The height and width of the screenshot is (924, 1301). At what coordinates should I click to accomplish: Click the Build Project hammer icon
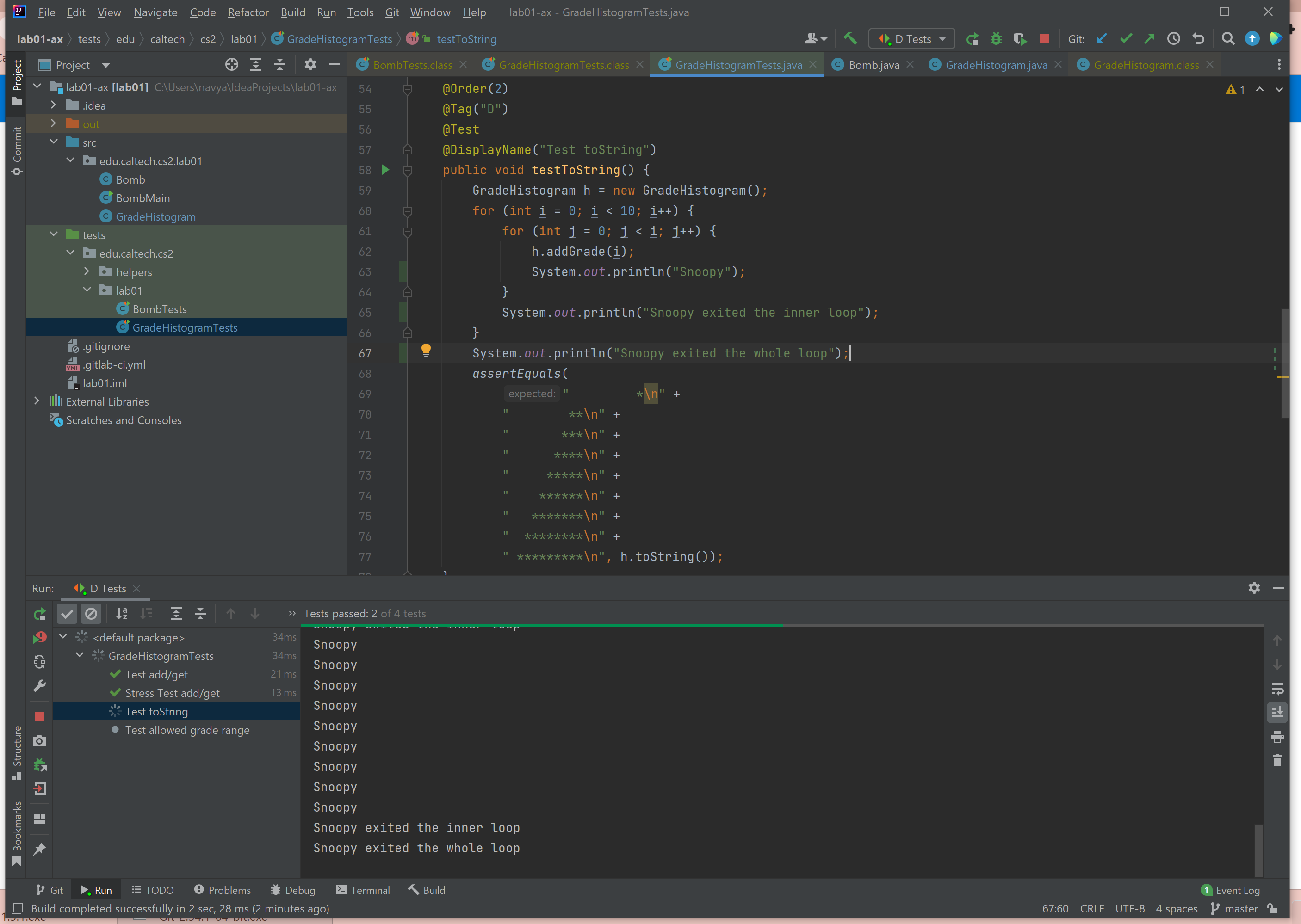click(x=850, y=39)
